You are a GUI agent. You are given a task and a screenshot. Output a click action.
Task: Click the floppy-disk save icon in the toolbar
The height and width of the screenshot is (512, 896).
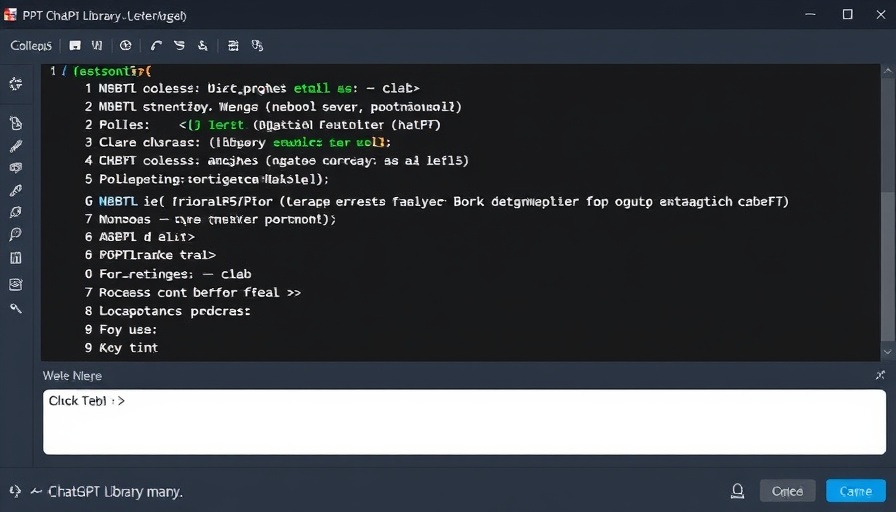75,46
